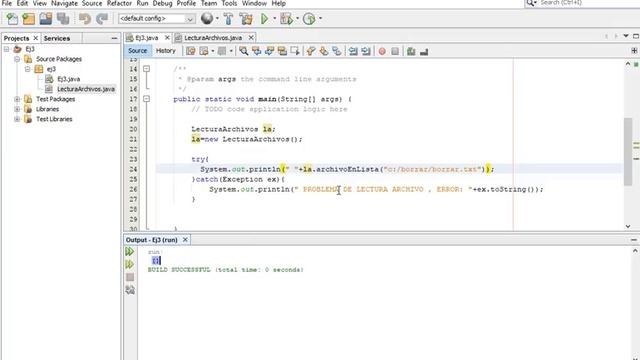The height and width of the screenshot is (360, 640).
Task: Go to next bookmark icon
Action: tap(324, 51)
